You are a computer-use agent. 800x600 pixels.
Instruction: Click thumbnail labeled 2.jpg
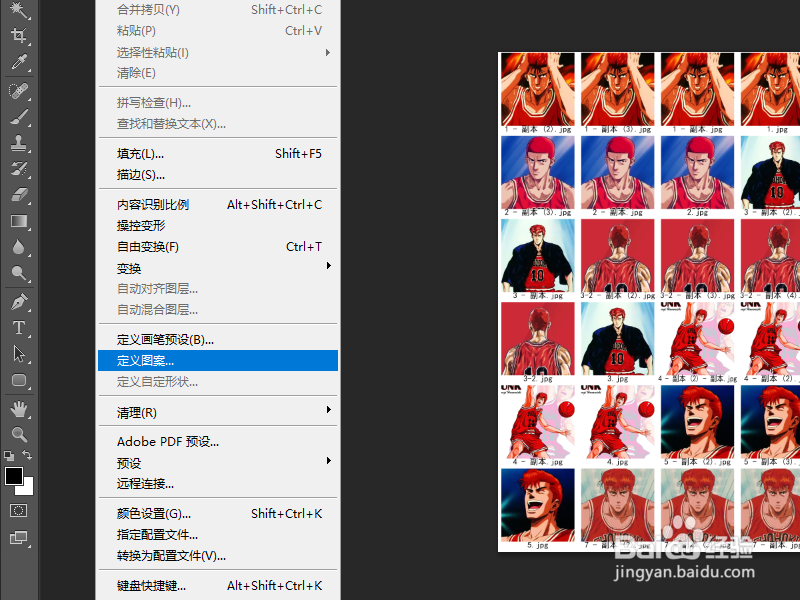[697, 172]
